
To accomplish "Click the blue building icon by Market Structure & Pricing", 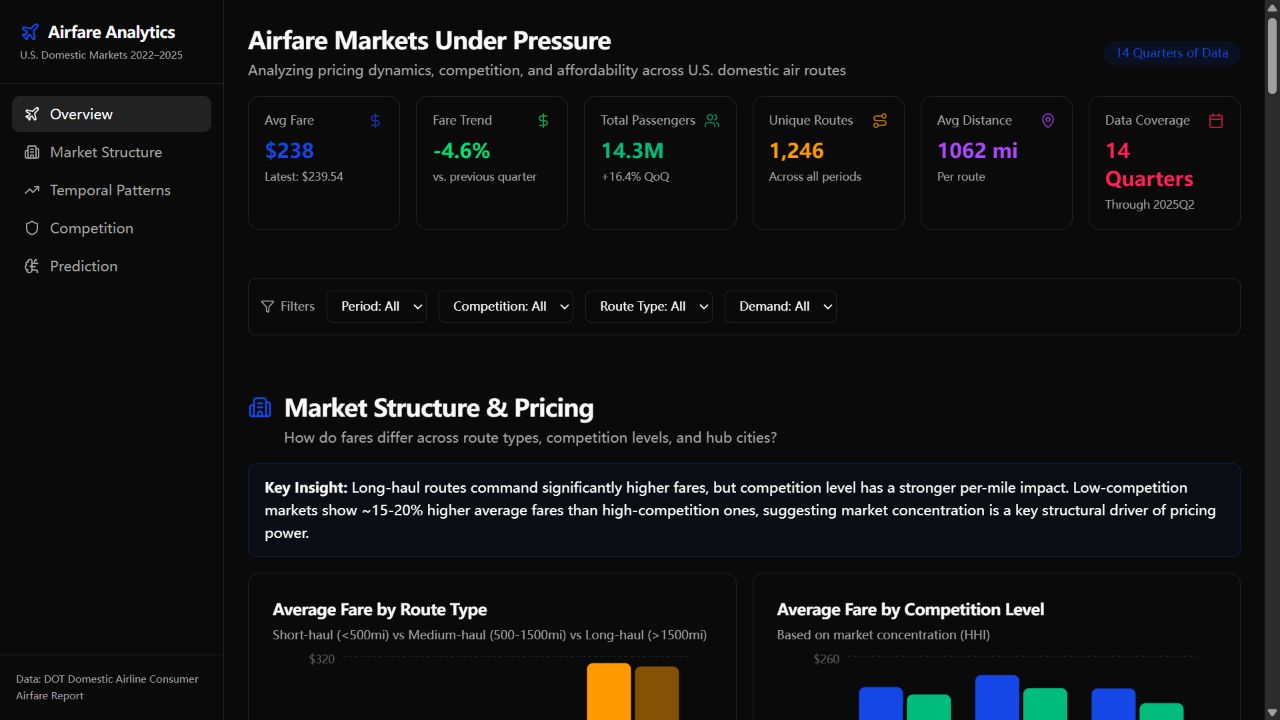I will [x=260, y=407].
